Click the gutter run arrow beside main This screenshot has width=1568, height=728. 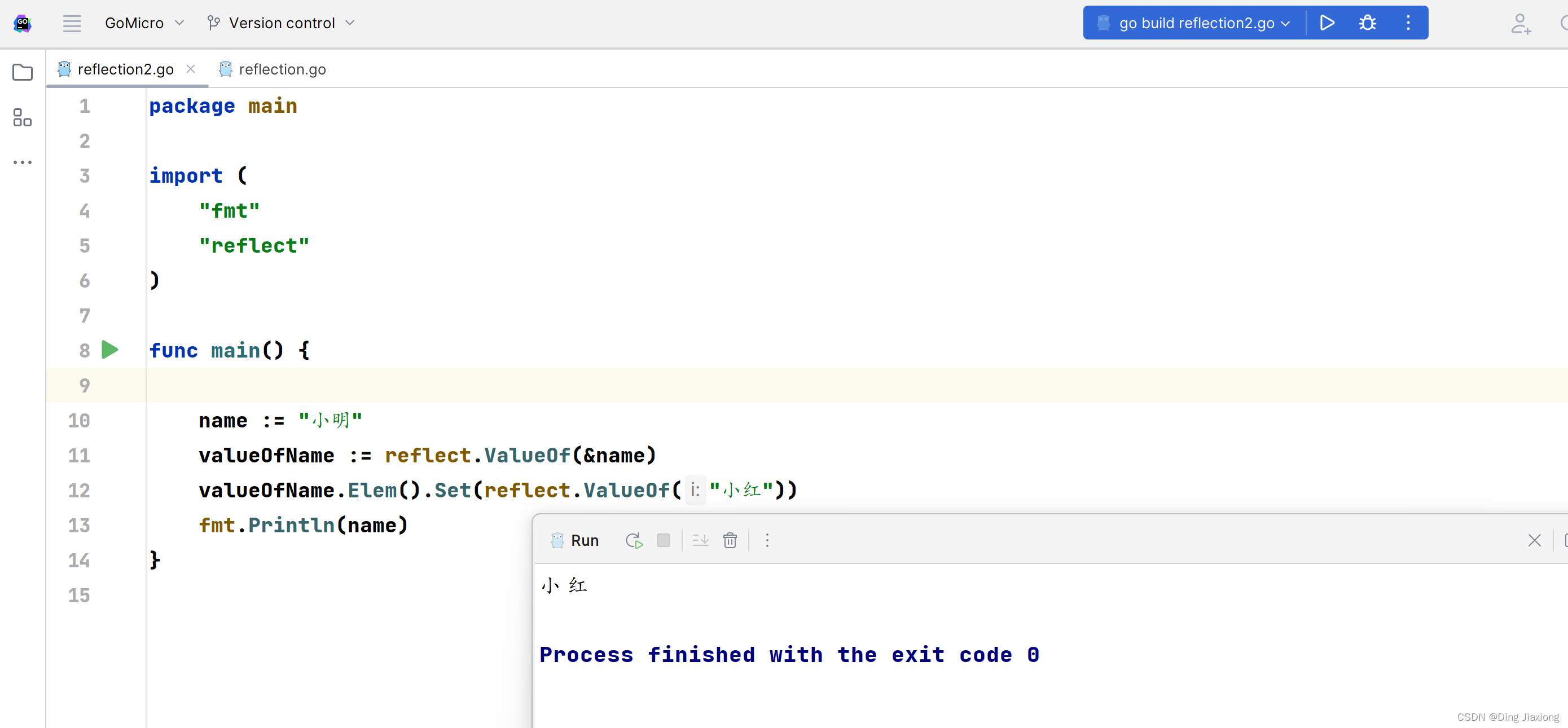pyautogui.click(x=110, y=350)
